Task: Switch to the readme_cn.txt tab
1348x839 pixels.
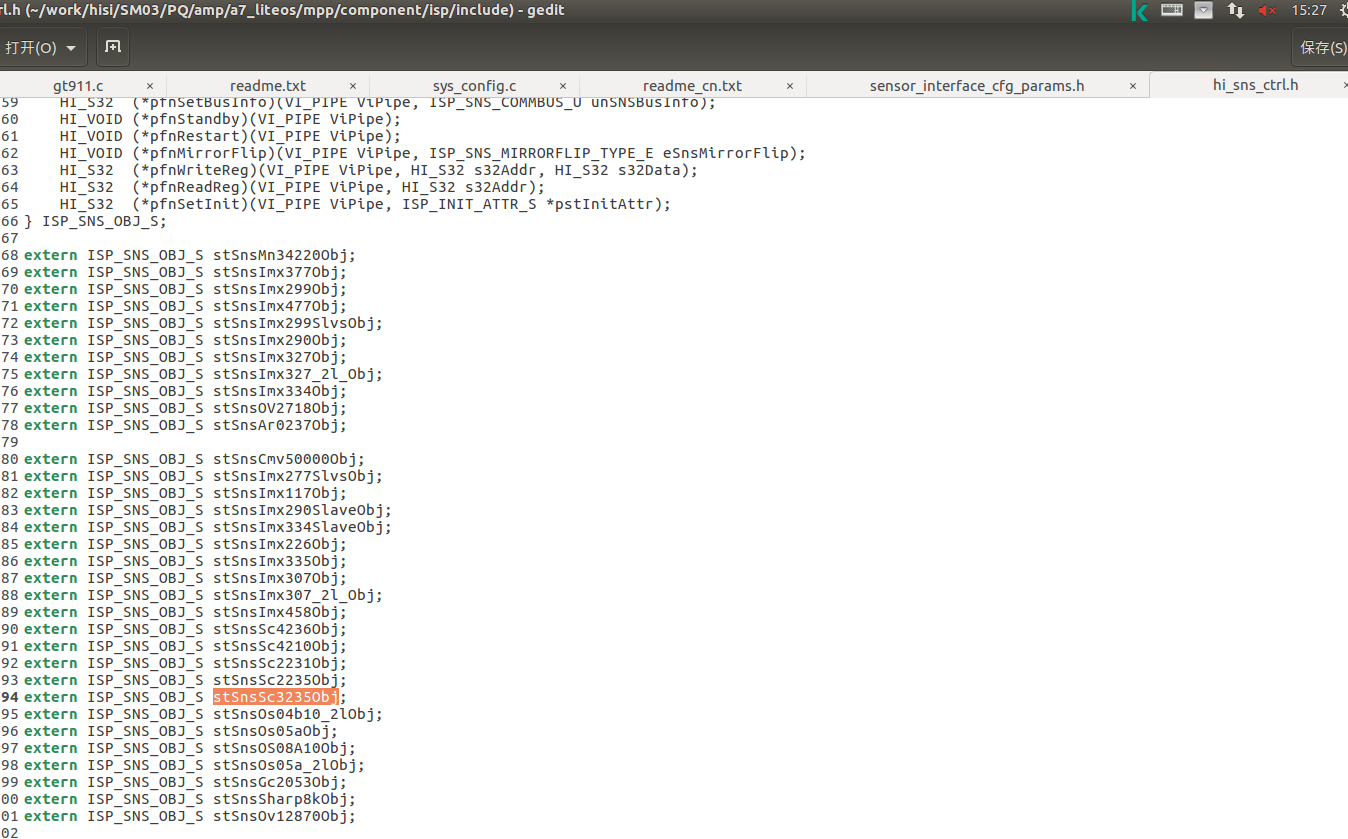Action: [692, 86]
